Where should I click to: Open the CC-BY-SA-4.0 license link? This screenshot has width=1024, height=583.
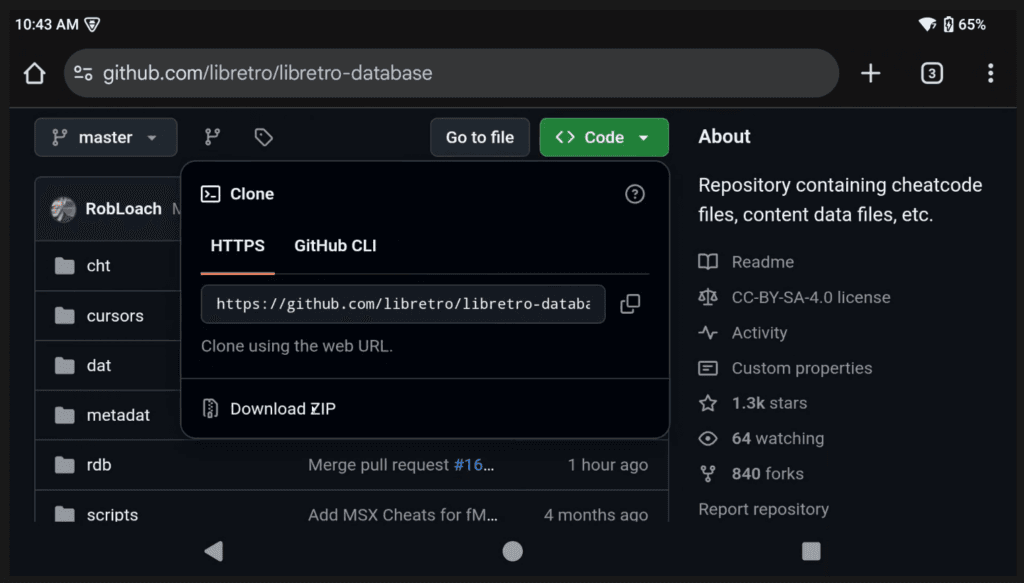(x=810, y=297)
